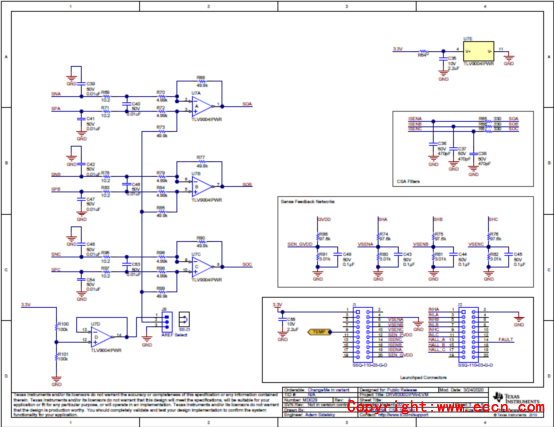
Task: Select the FAULT net label
Action: point(506,339)
